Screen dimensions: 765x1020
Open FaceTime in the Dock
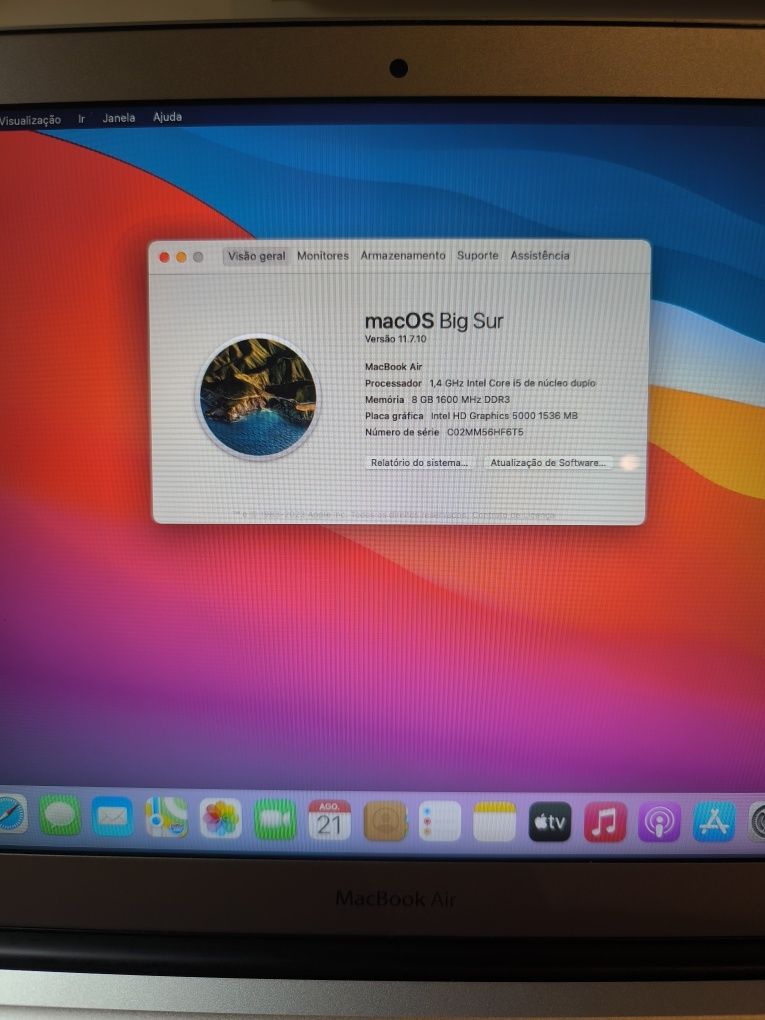pyautogui.click(x=275, y=819)
